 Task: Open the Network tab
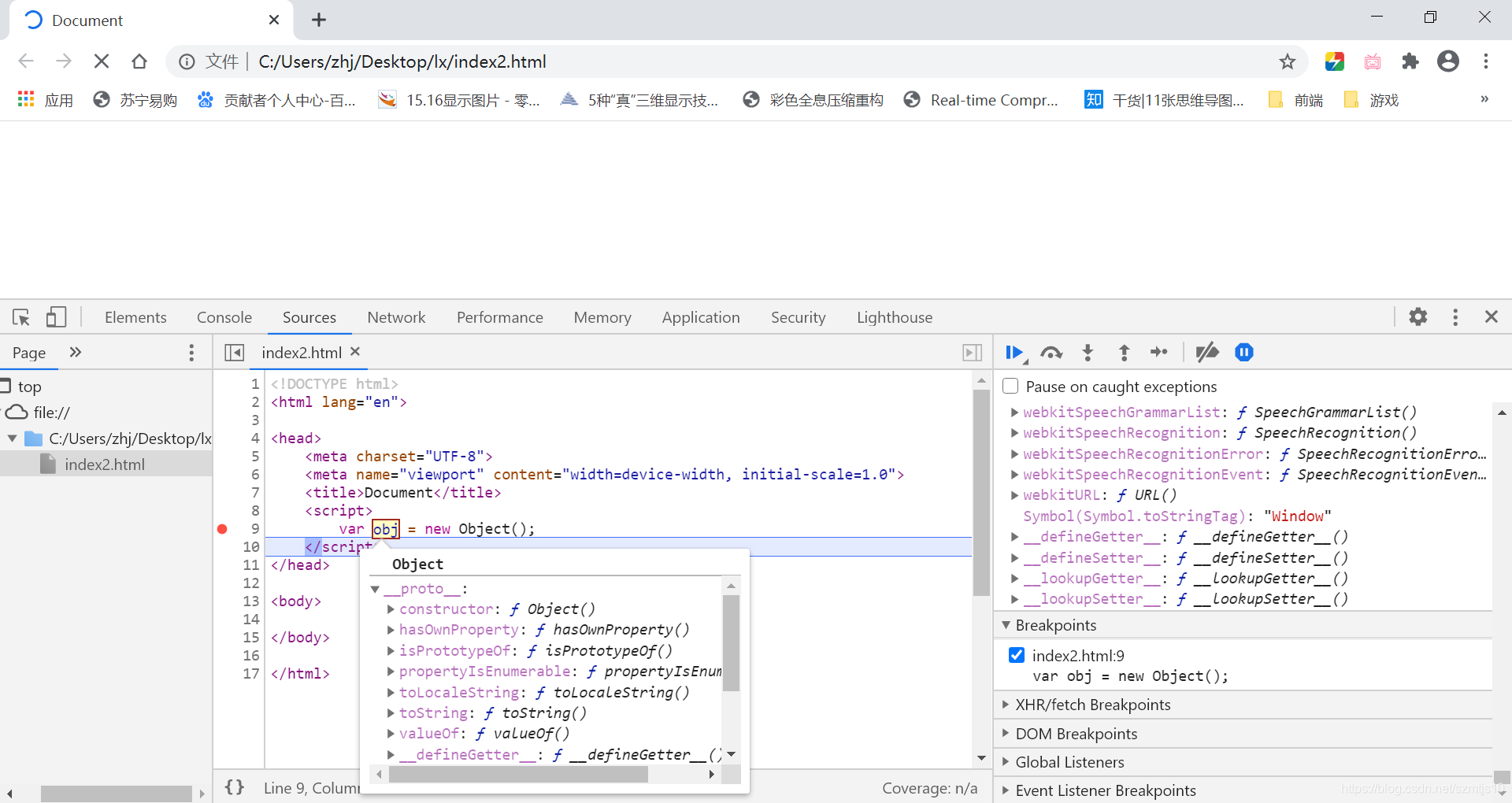tap(396, 317)
